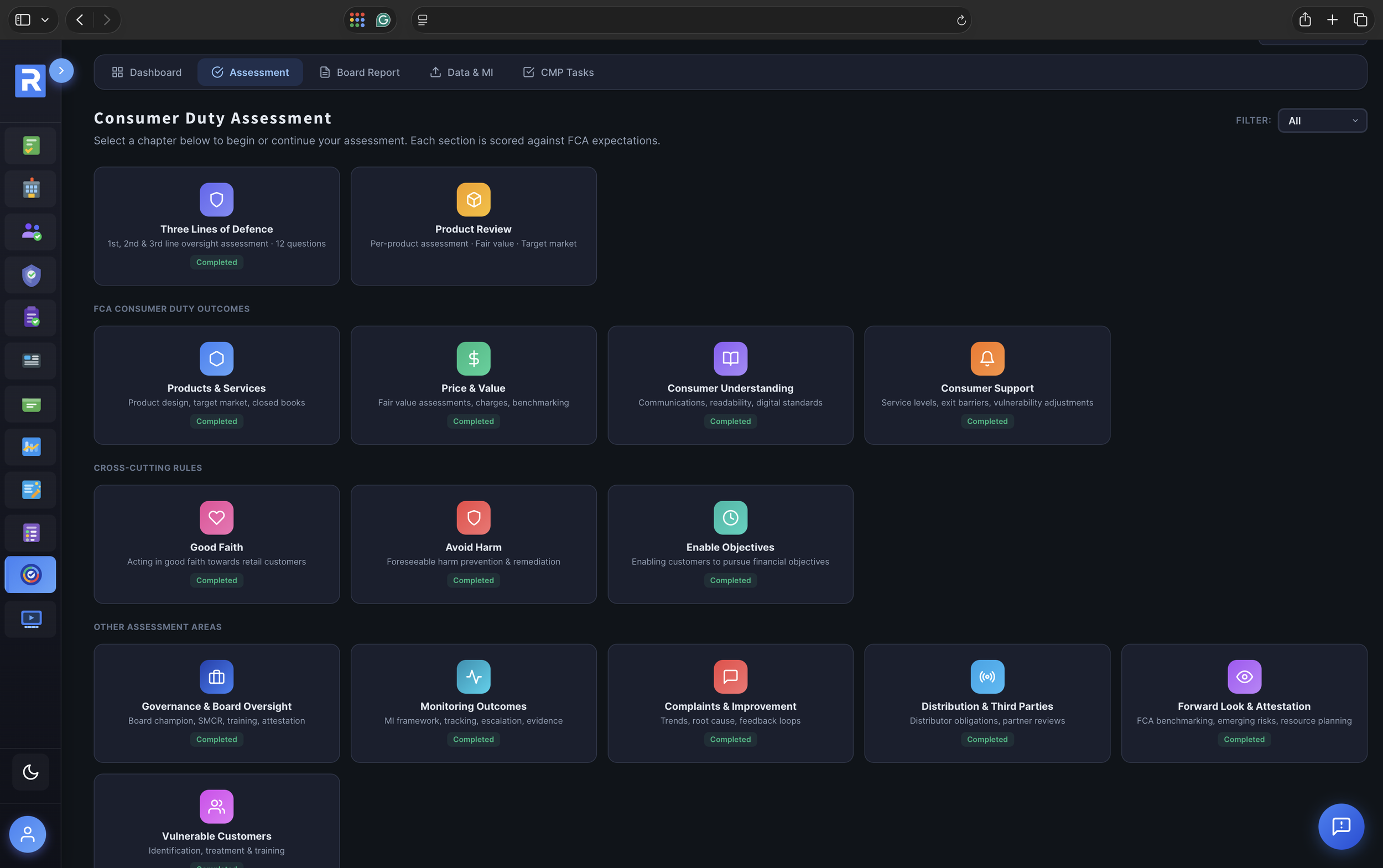1383x868 pixels.
Task: Click the Monitoring Outcomes pulse icon
Action: click(x=473, y=677)
